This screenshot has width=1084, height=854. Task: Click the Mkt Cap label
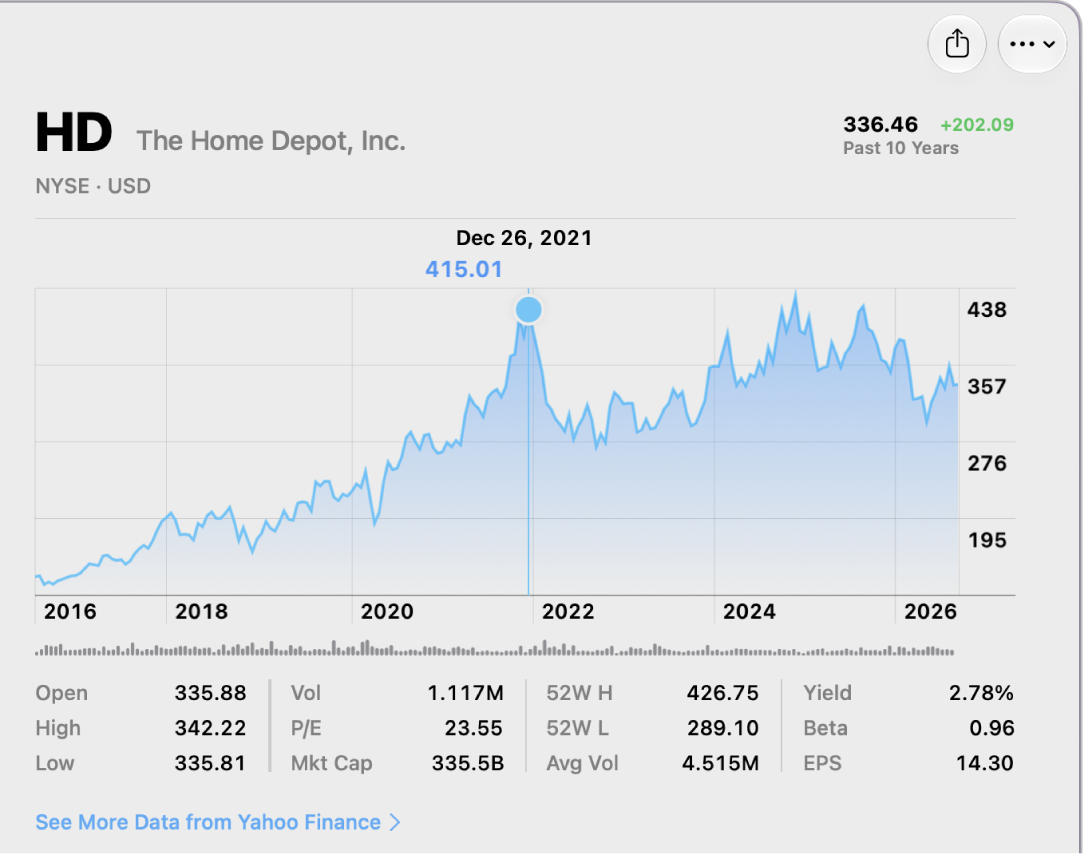332,763
